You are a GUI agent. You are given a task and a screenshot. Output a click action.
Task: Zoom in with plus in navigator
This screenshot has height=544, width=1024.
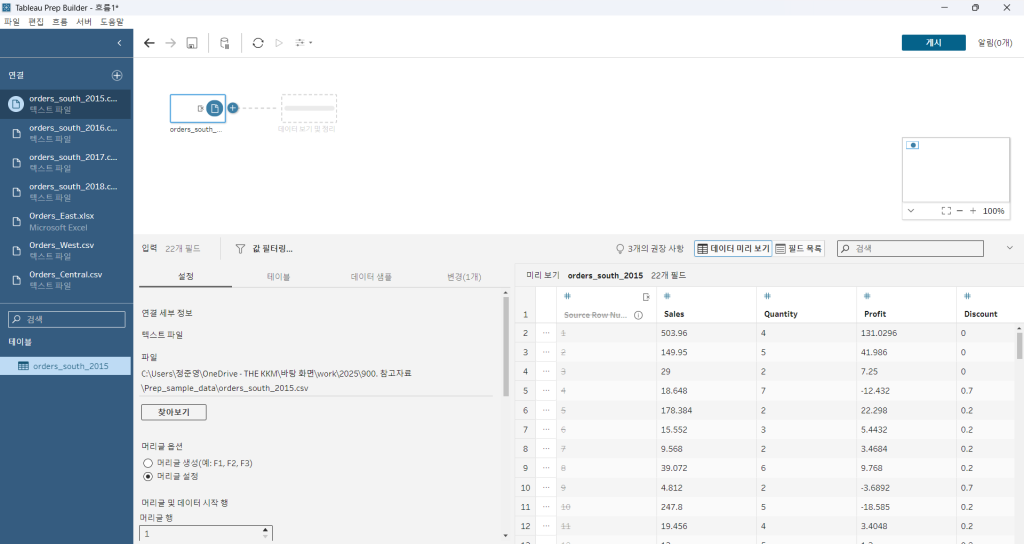(x=973, y=211)
